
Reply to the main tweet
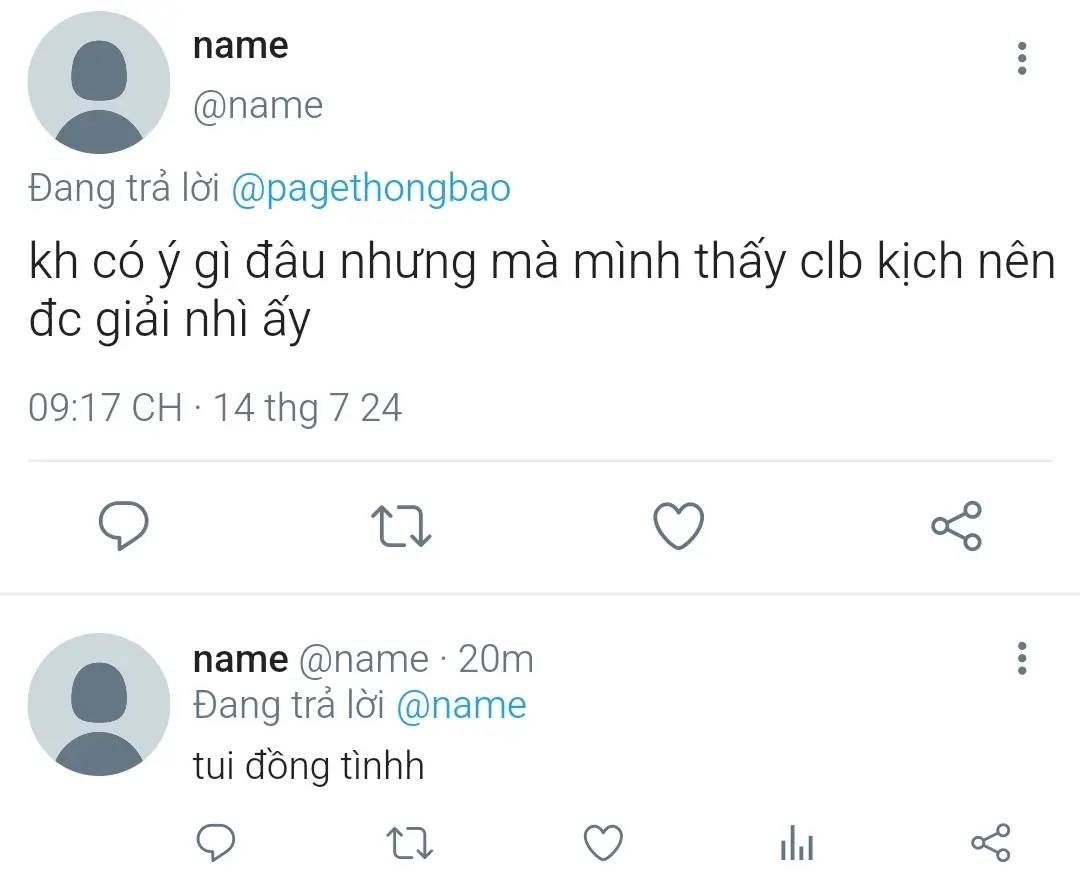(x=124, y=526)
